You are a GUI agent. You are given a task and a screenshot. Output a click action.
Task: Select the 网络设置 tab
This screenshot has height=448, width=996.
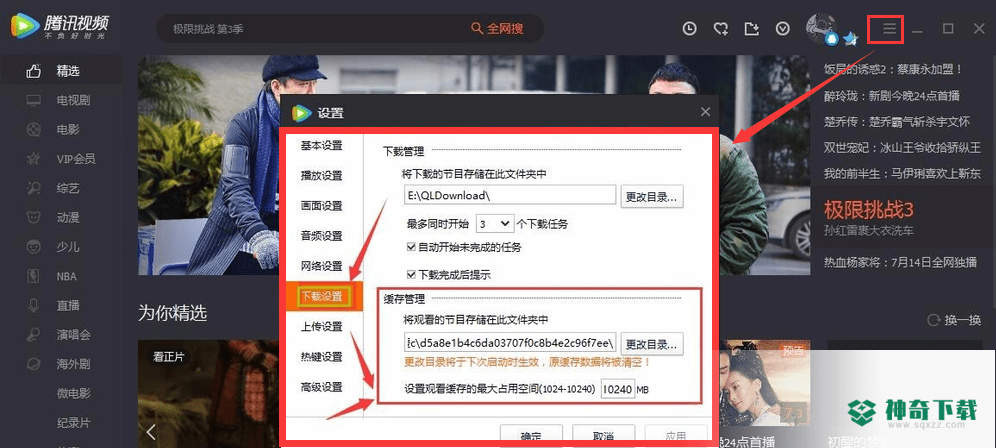point(322,266)
